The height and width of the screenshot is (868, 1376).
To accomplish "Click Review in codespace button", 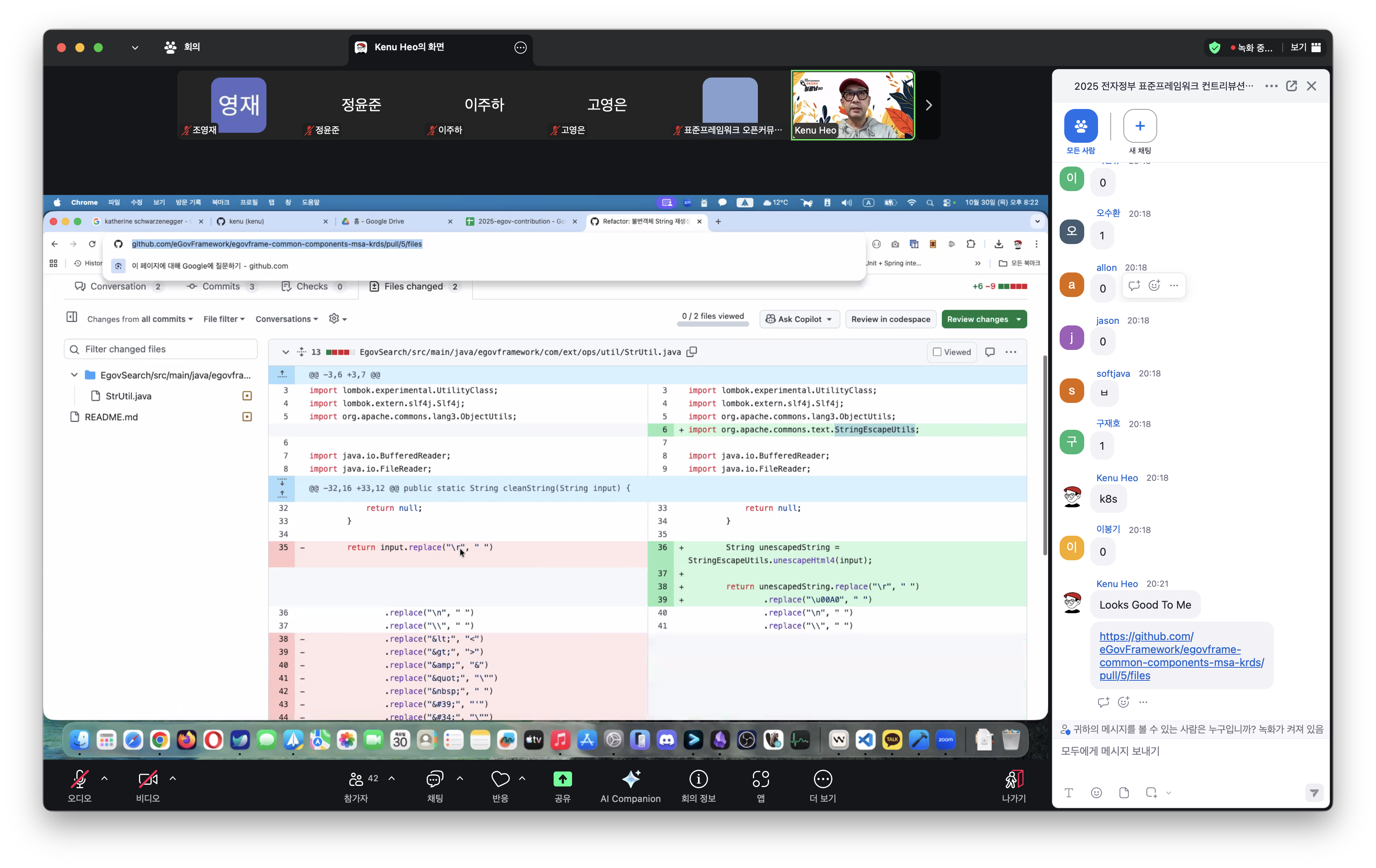I will (890, 319).
